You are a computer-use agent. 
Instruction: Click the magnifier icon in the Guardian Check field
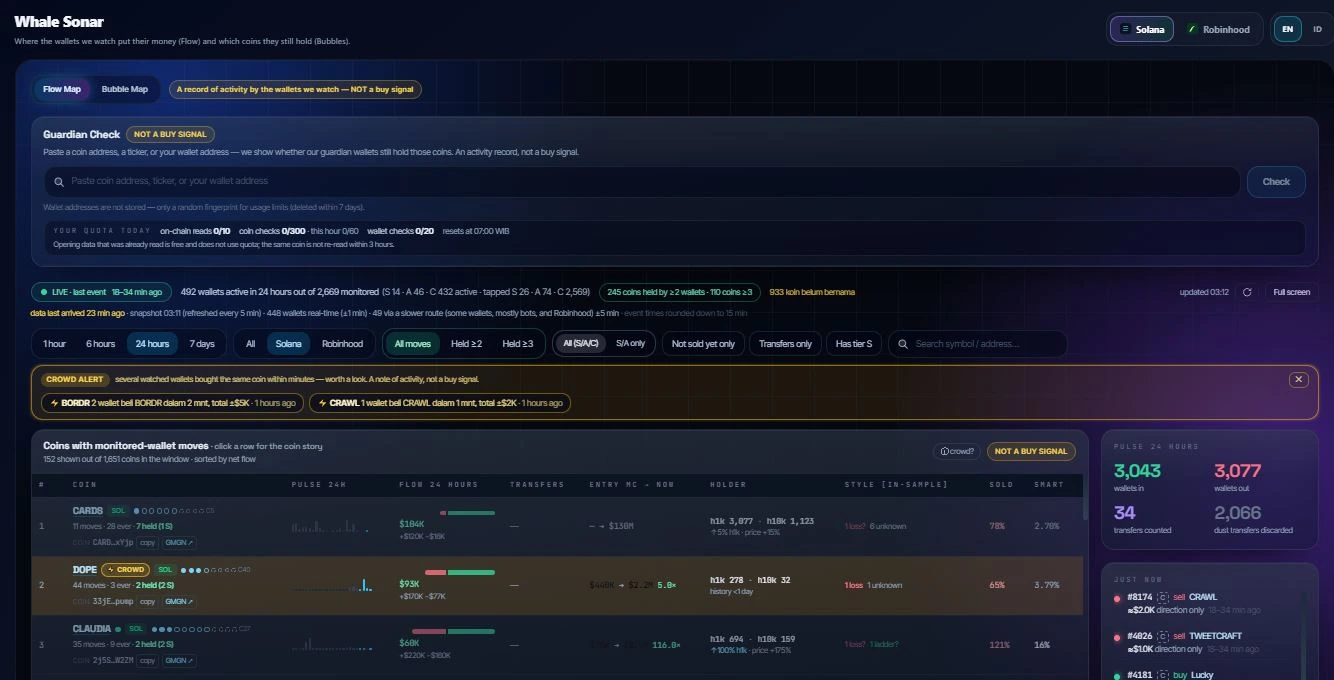click(x=58, y=181)
